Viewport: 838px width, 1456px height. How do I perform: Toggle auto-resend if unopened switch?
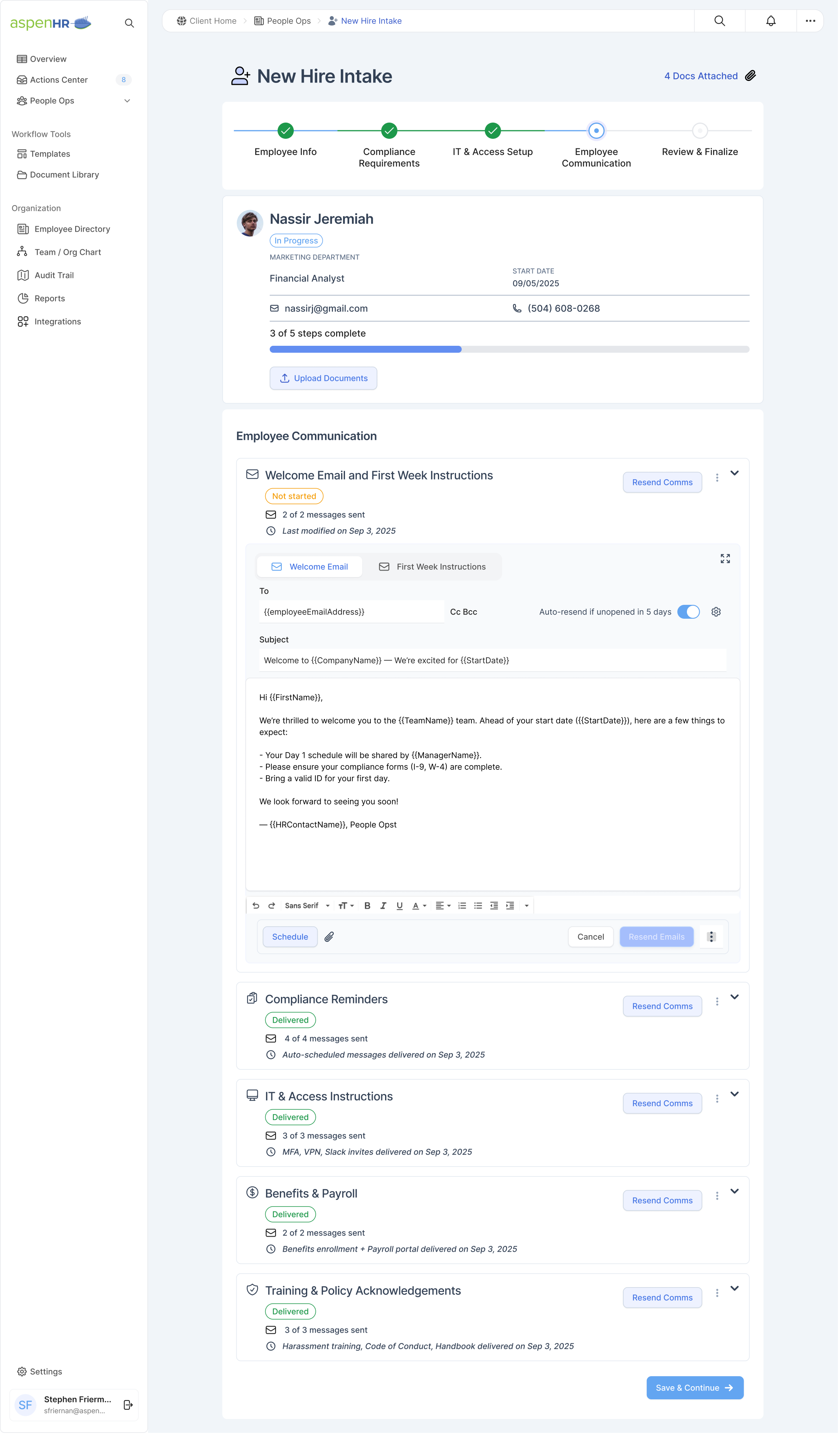click(688, 612)
